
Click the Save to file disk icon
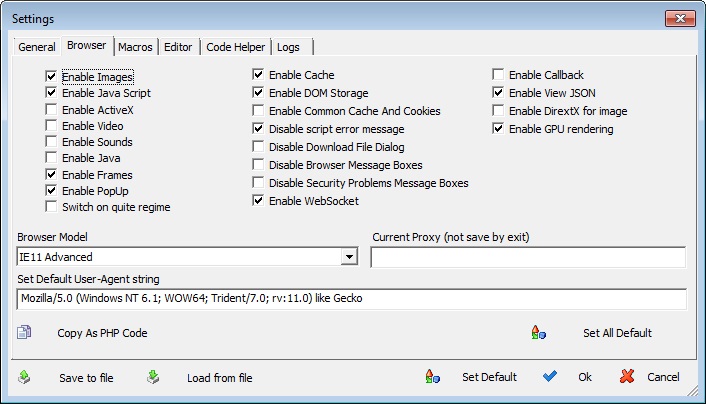[24, 377]
